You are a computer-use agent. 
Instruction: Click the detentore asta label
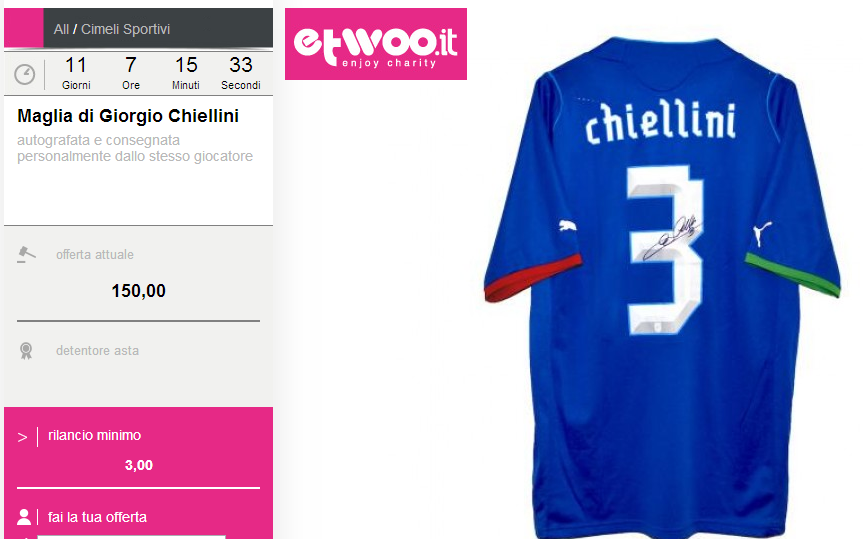[97, 351]
